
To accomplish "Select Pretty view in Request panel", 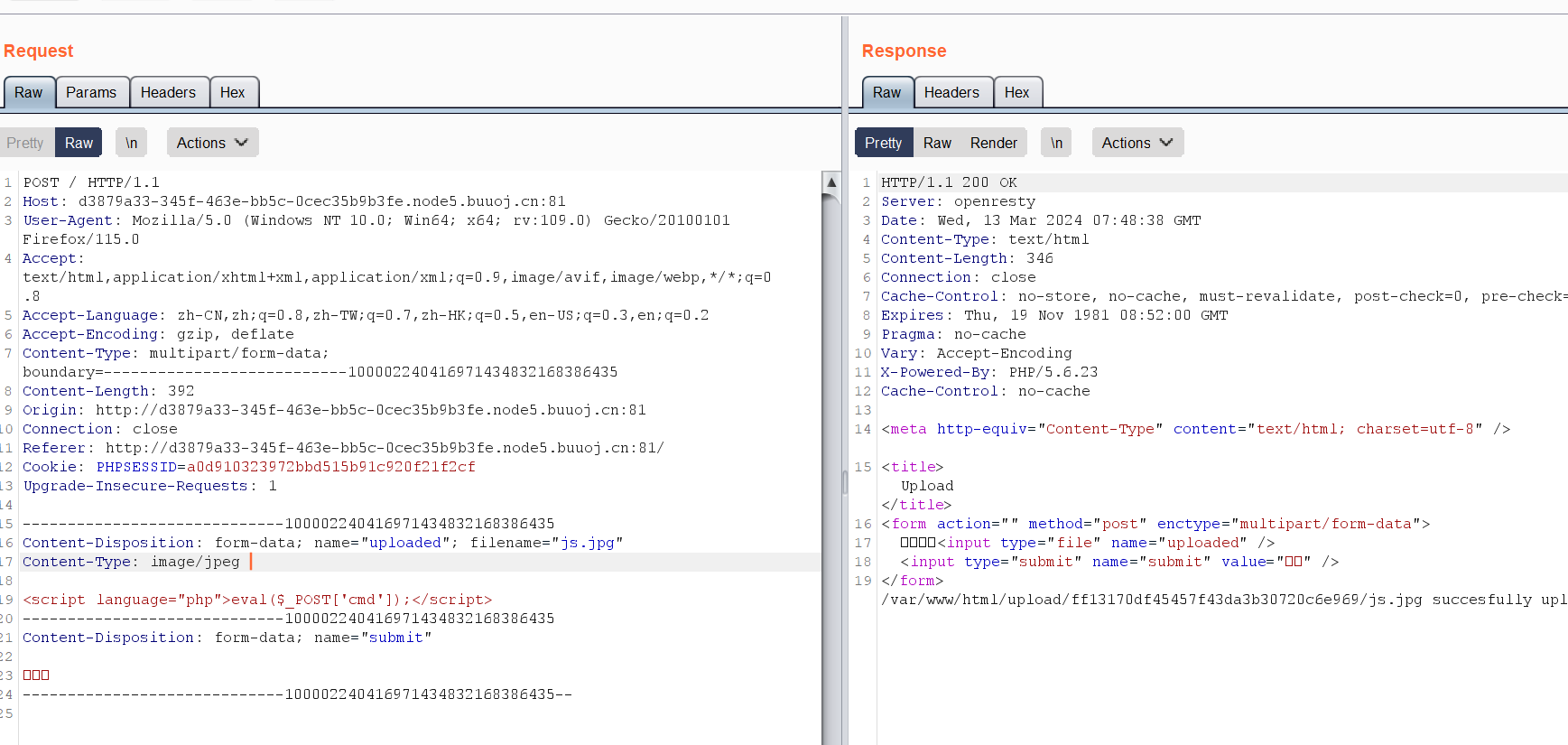I will (x=25, y=143).
